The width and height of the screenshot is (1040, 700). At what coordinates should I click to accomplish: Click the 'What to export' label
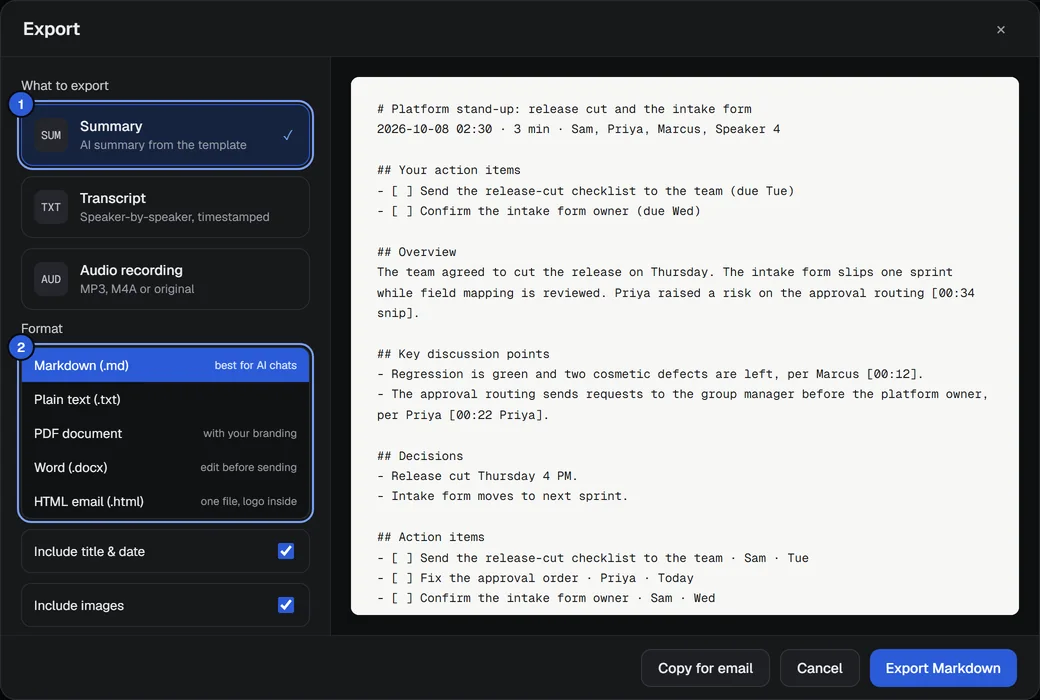click(65, 86)
